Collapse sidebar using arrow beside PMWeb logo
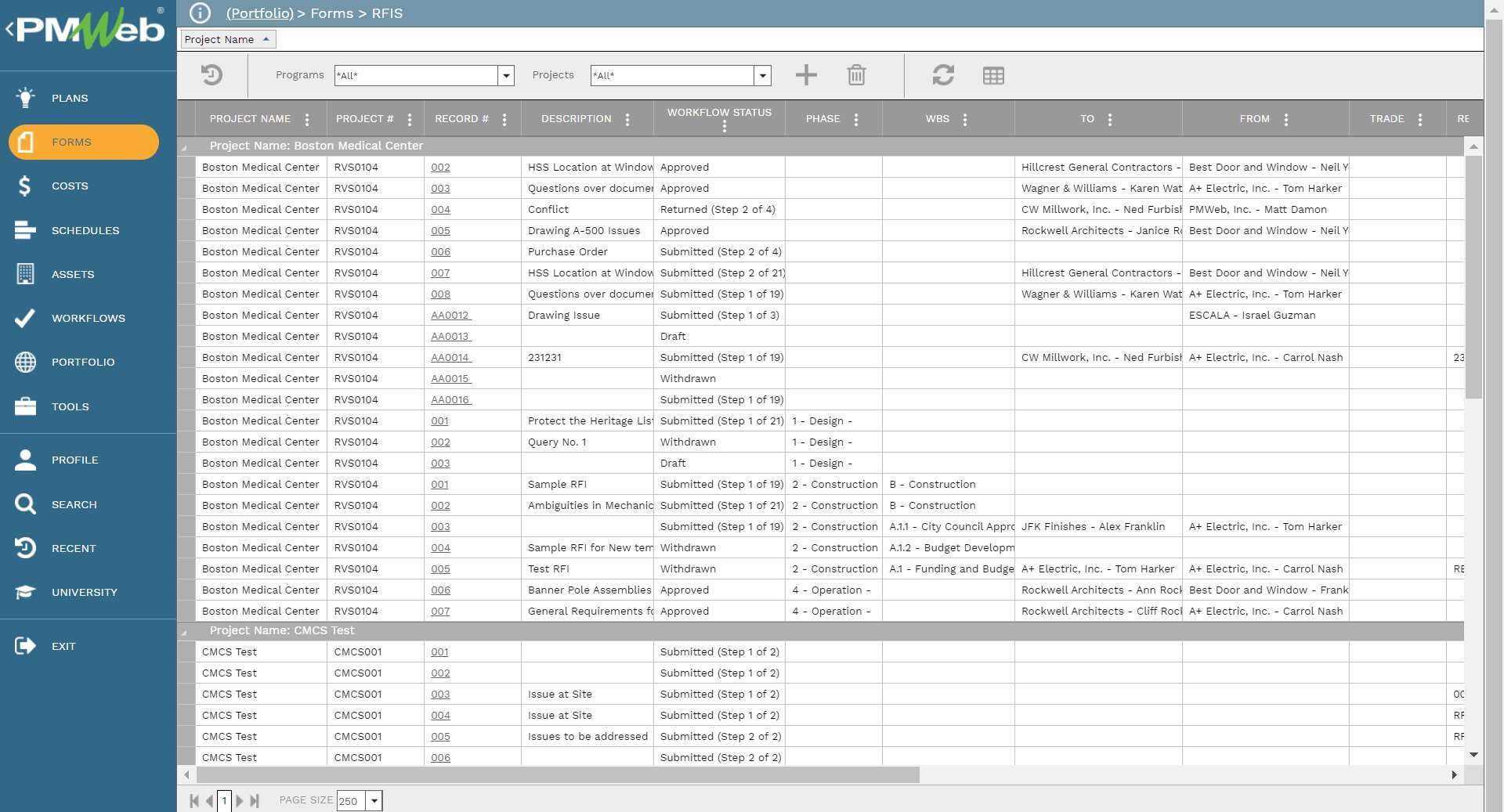The width and height of the screenshot is (1504, 812). point(9,30)
